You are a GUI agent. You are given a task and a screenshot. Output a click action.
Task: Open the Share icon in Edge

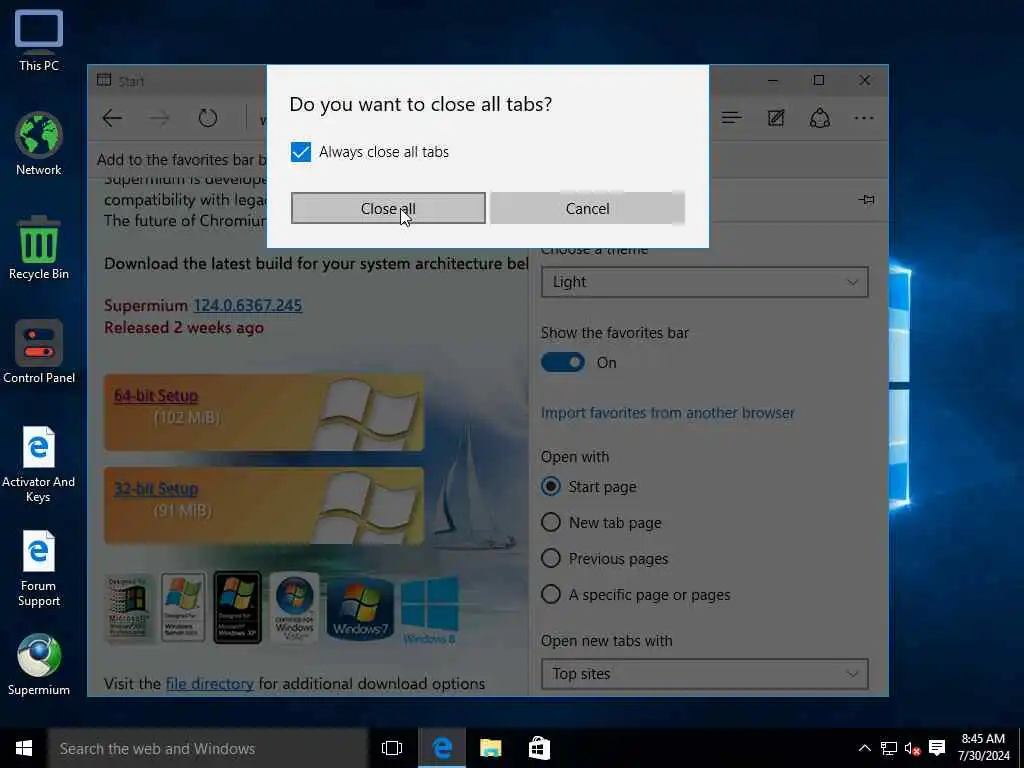pos(820,118)
